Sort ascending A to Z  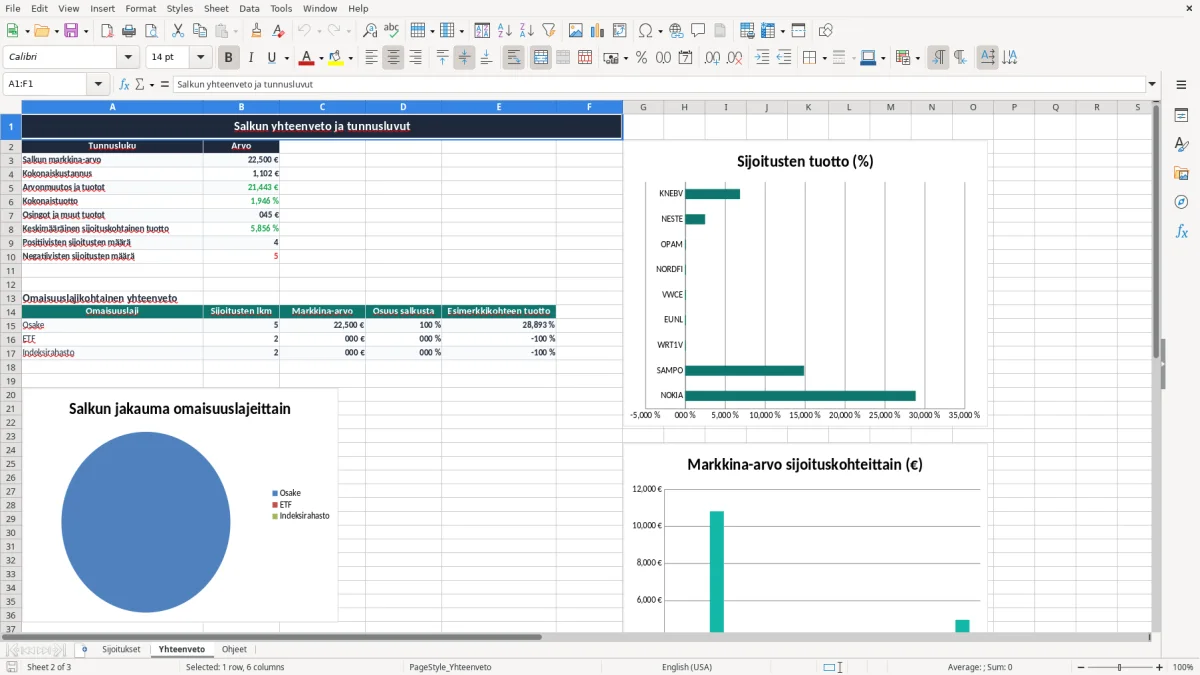(x=505, y=31)
